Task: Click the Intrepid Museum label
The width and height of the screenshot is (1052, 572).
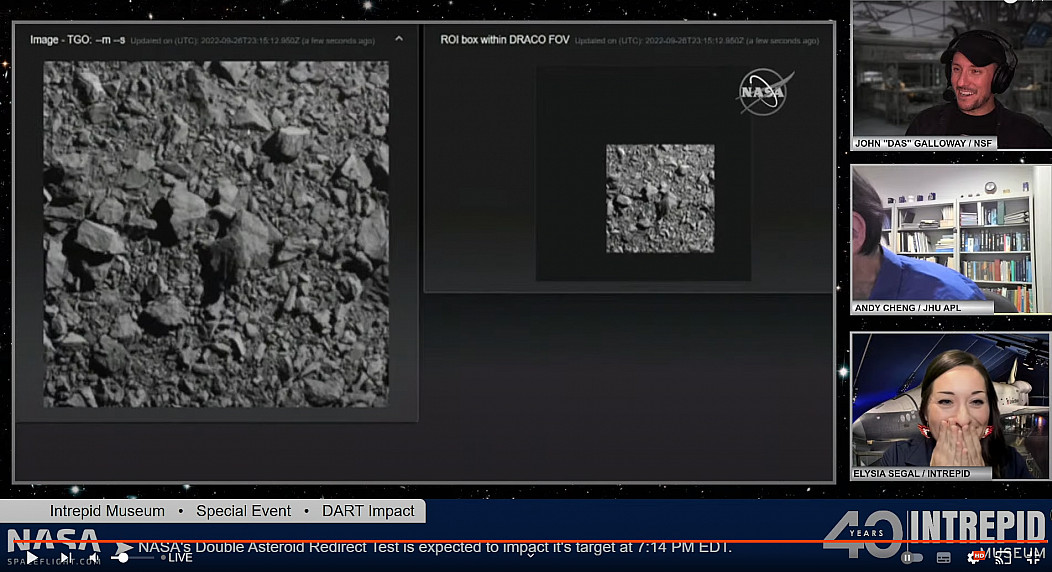Action: (107, 511)
